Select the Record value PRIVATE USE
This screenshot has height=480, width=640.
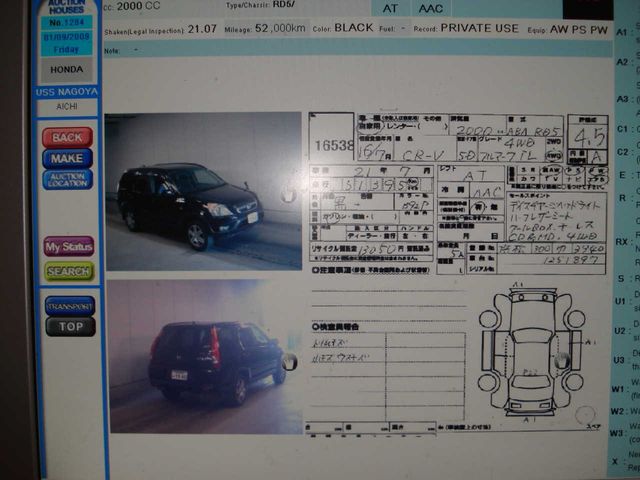point(480,28)
